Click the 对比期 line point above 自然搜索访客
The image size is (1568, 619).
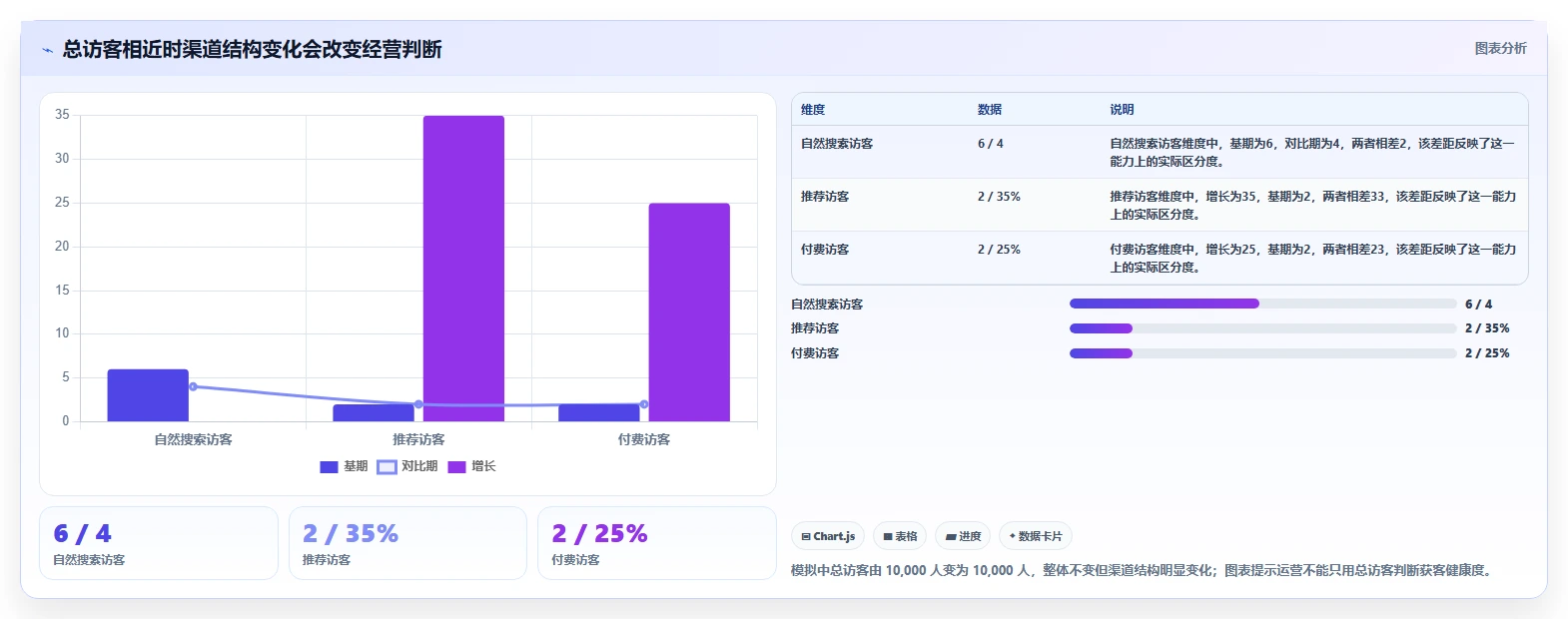click(193, 386)
